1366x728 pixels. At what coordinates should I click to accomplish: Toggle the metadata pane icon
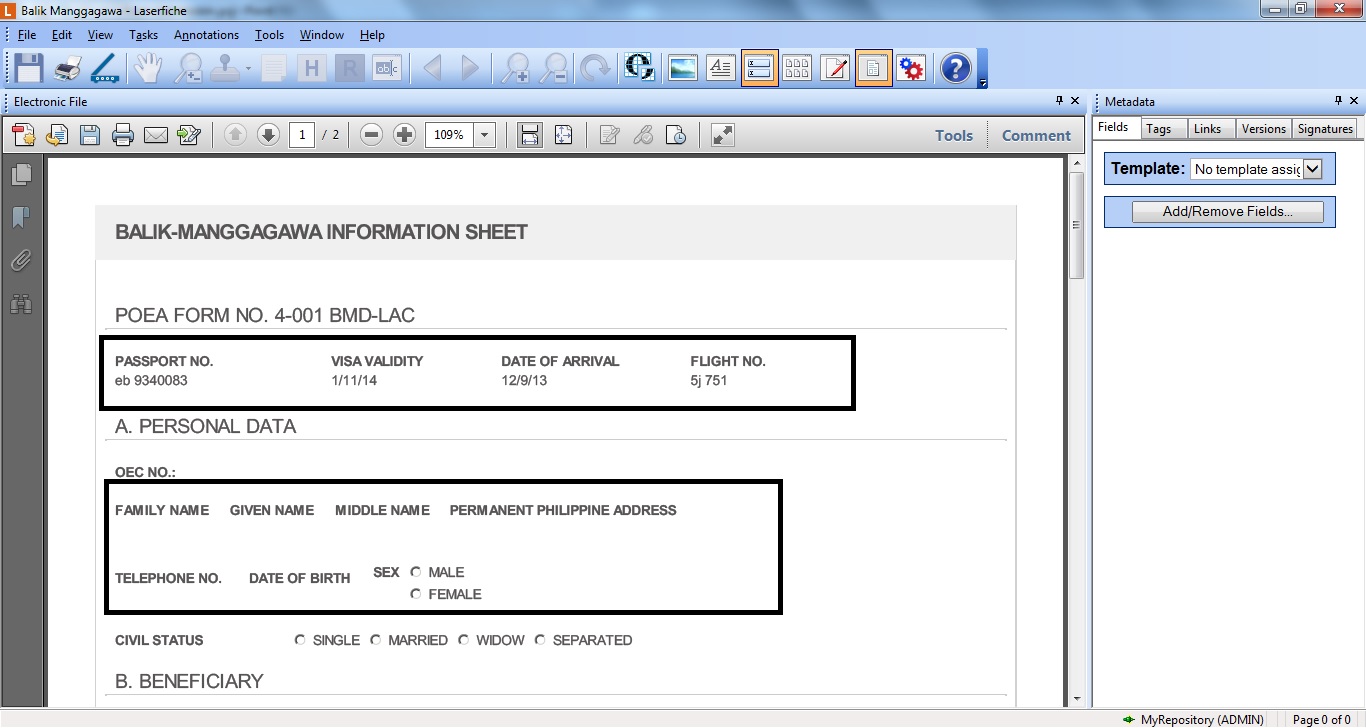(760, 68)
